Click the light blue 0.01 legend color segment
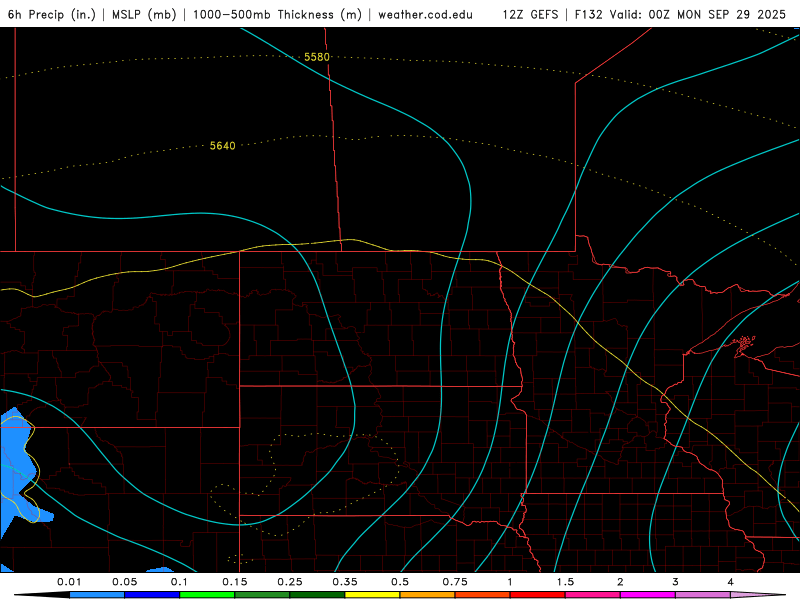The height and width of the screenshot is (600, 800). [97, 595]
